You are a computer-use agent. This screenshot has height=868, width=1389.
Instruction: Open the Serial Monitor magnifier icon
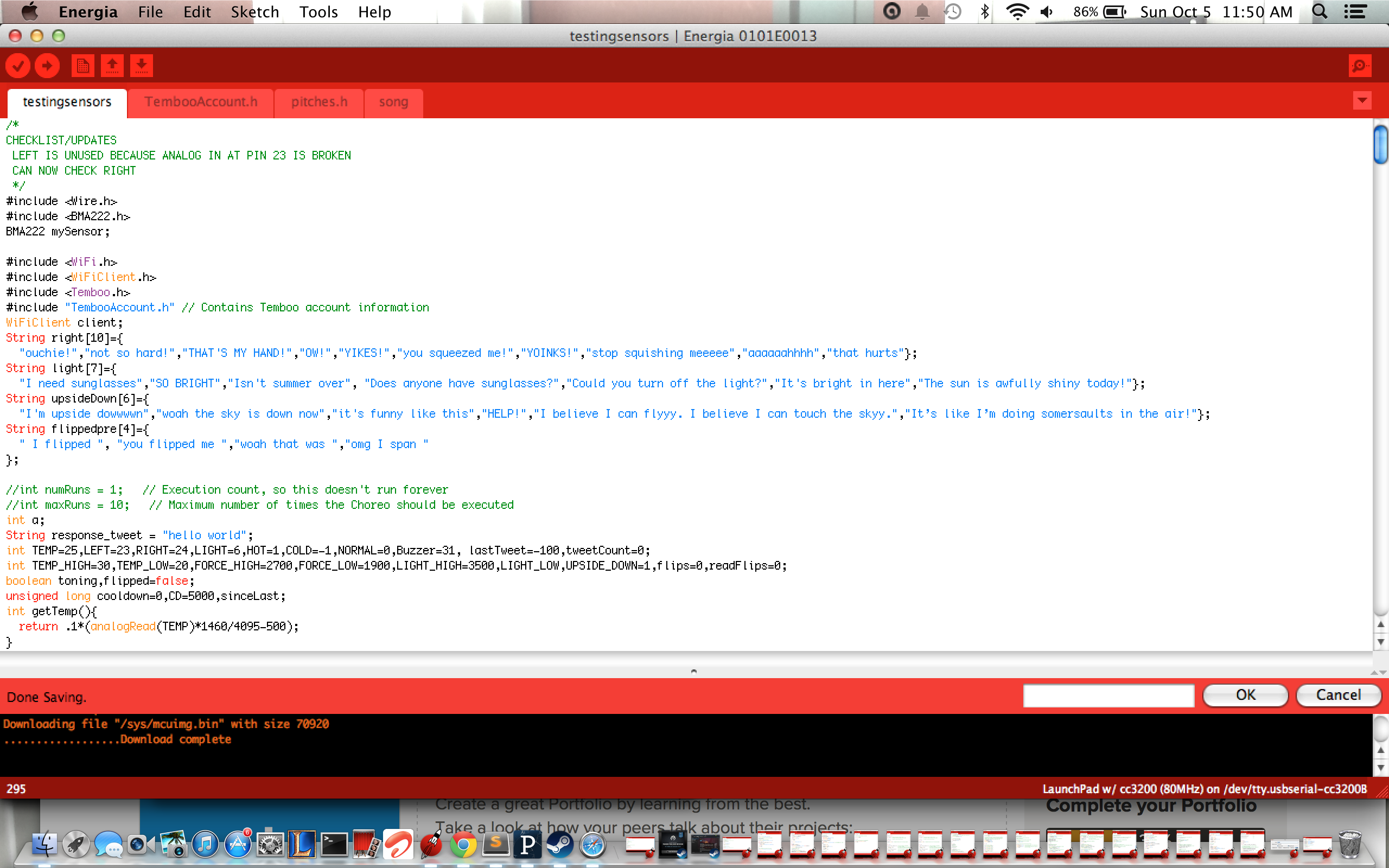click(1360, 66)
